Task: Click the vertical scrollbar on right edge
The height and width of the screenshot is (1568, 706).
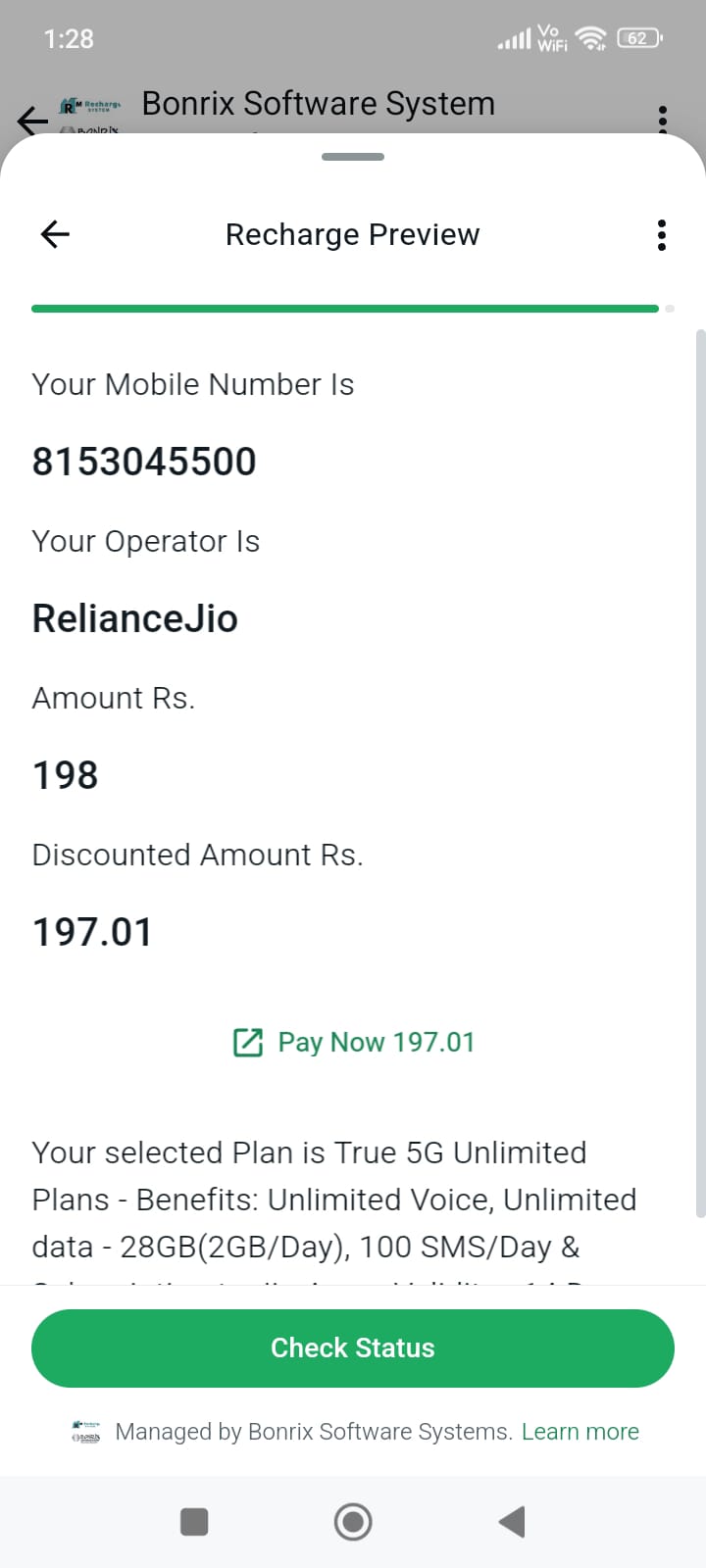Action: pos(700,774)
